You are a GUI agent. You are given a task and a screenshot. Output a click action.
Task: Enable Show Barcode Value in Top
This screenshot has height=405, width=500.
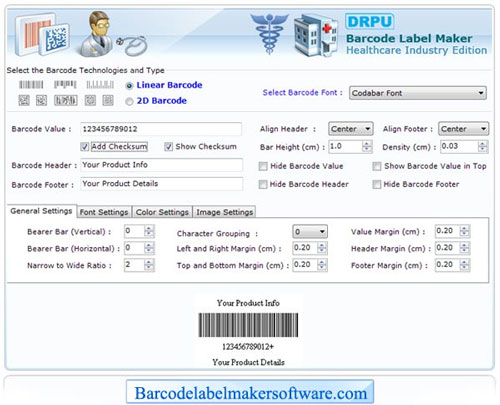click(x=377, y=166)
